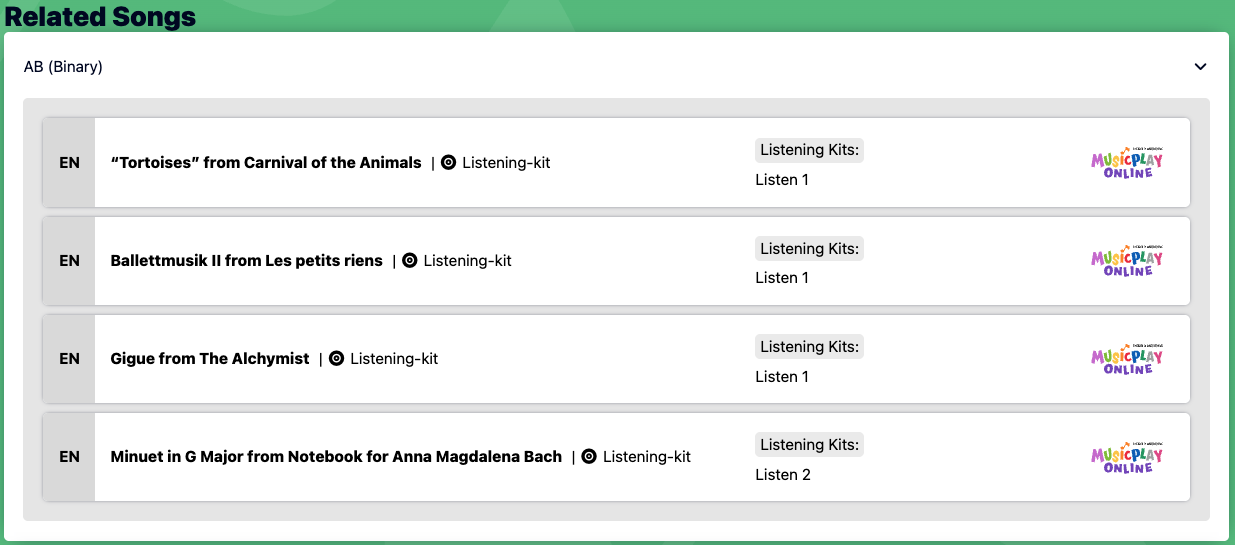Image resolution: width=1235 pixels, height=545 pixels.
Task: Collapse the AB (Binary) section chevron
Action: point(1200,67)
